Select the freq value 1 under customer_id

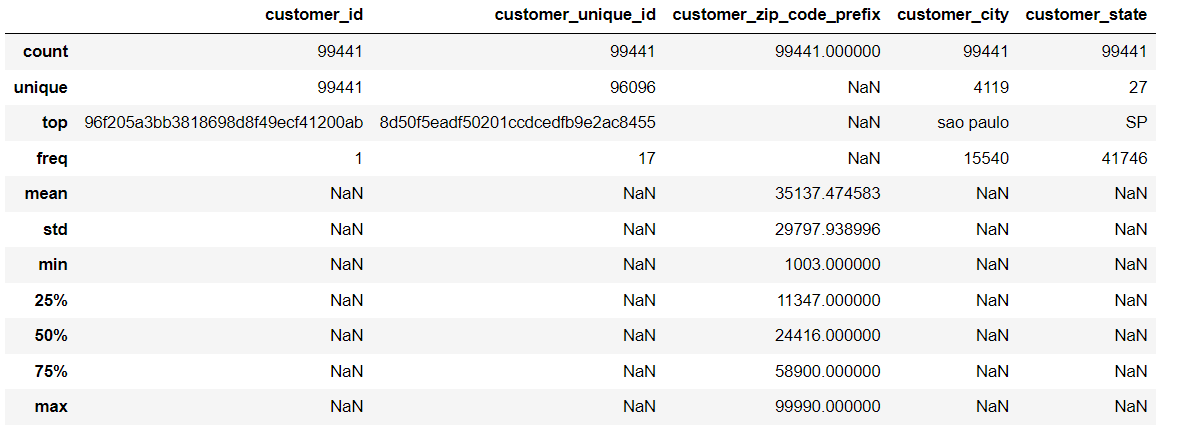click(x=358, y=158)
